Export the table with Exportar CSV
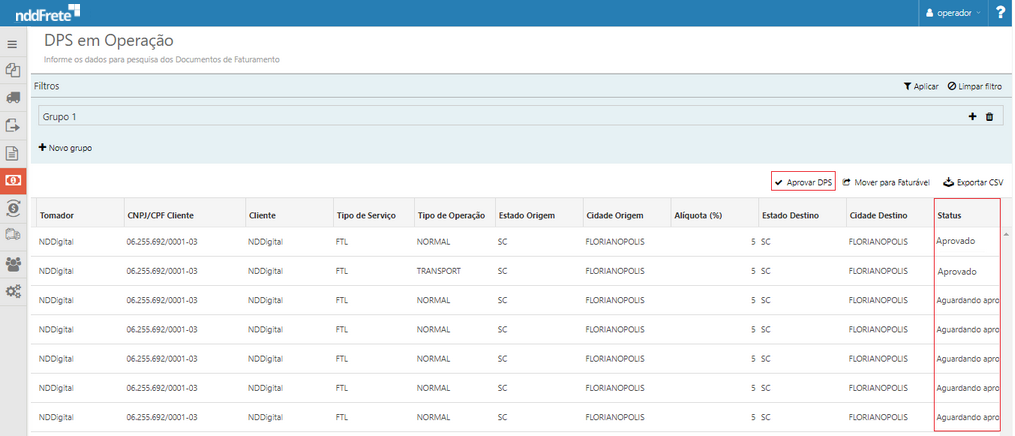This screenshot has height=436, width=1015. 973,183
